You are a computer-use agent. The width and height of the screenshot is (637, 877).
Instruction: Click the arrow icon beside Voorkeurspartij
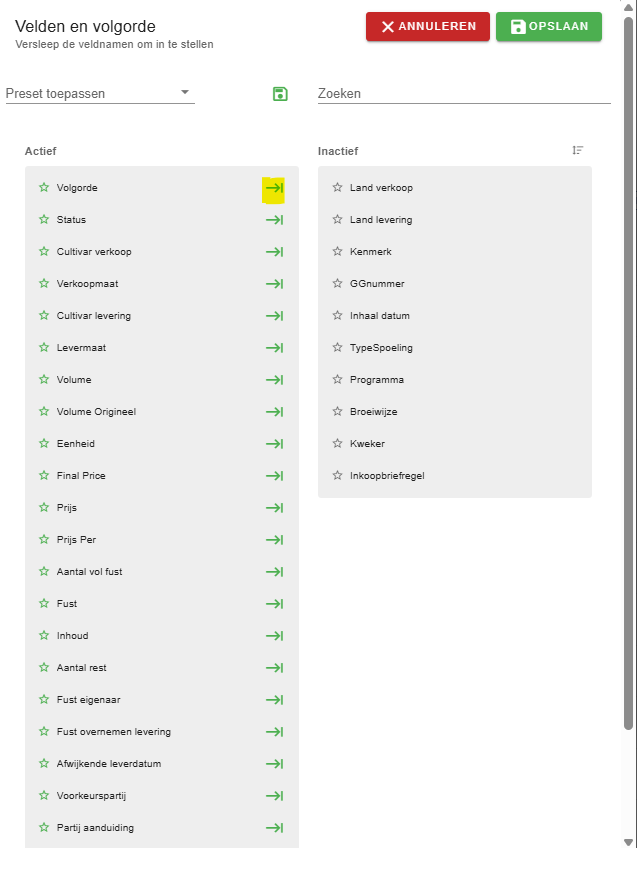click(274, 796)
